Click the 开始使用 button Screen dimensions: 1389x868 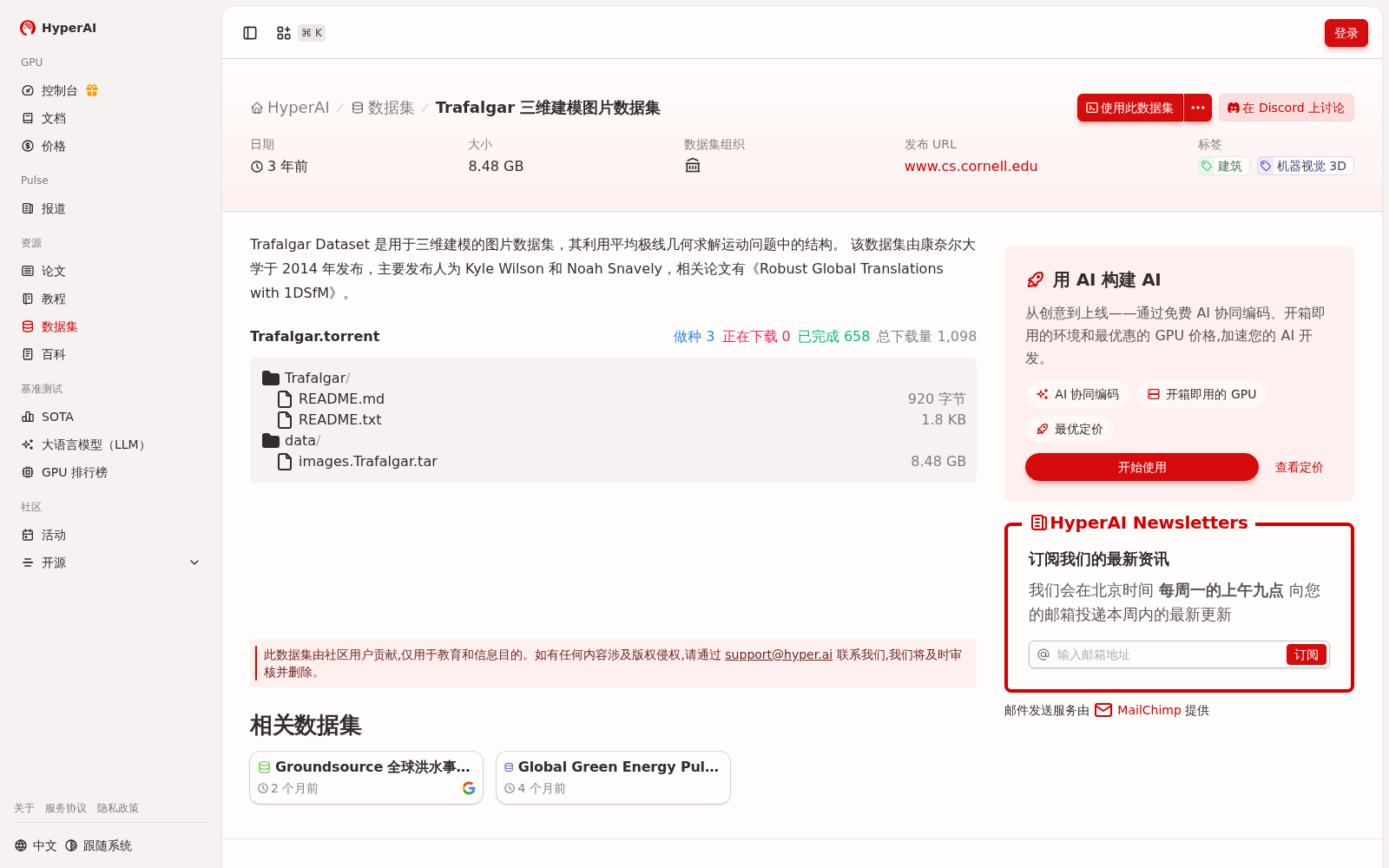1142,467
